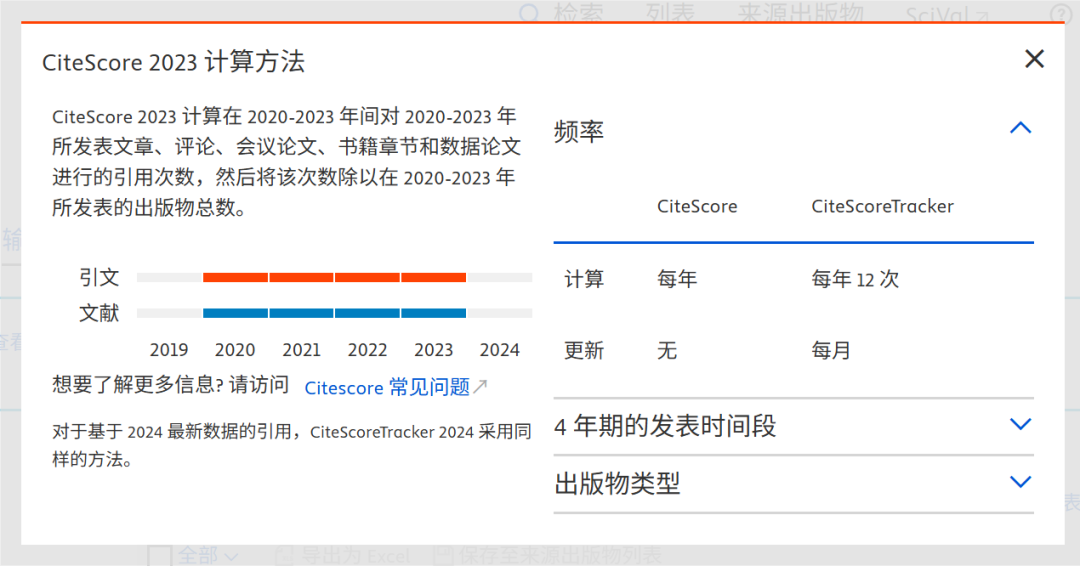Toggle the 全部 checkbox in background page
This screenshot has width=1080, height=566.
tap(160, 556)
